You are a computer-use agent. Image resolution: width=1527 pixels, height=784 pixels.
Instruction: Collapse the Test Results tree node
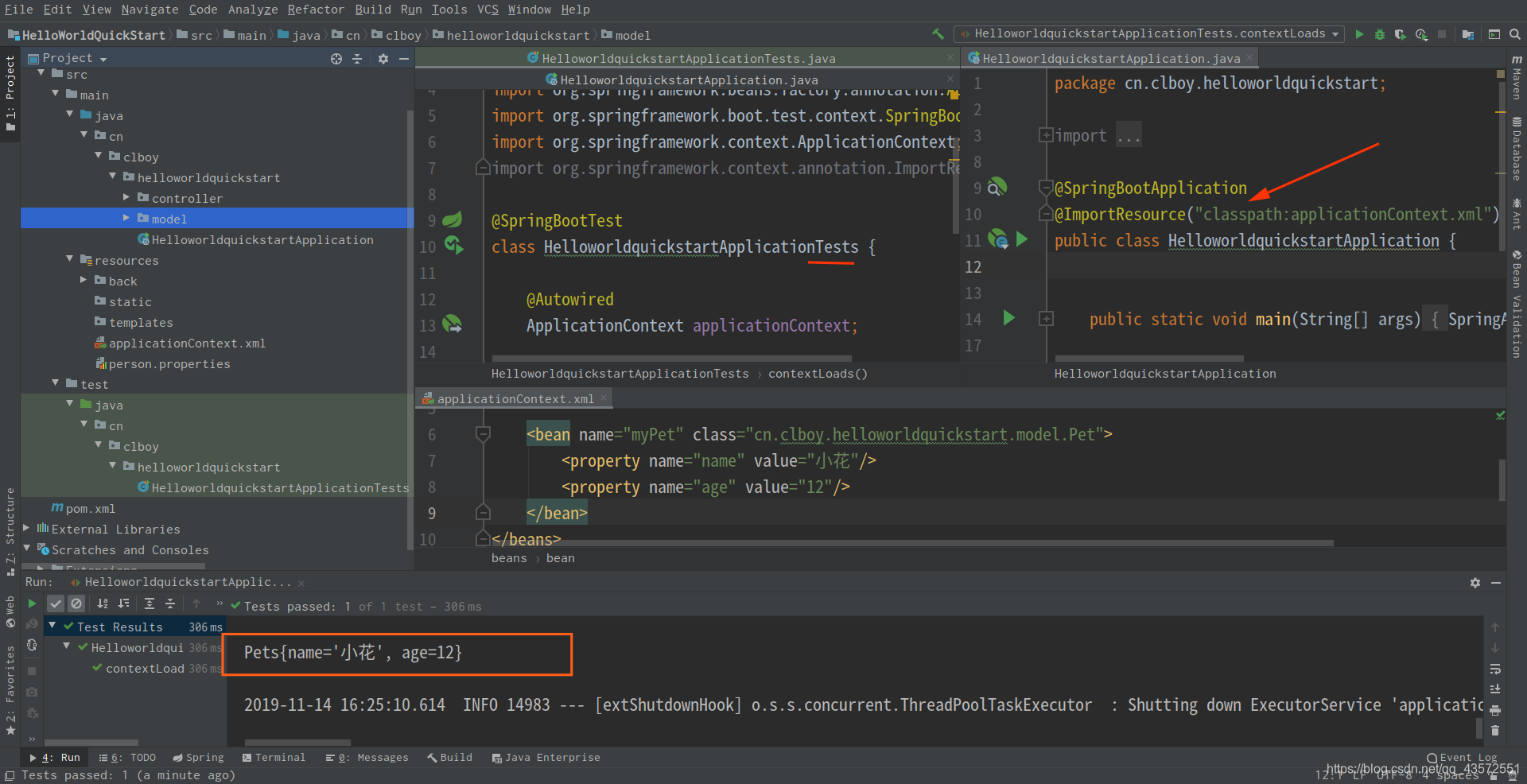pyautogui.click(x=52, y=626)
